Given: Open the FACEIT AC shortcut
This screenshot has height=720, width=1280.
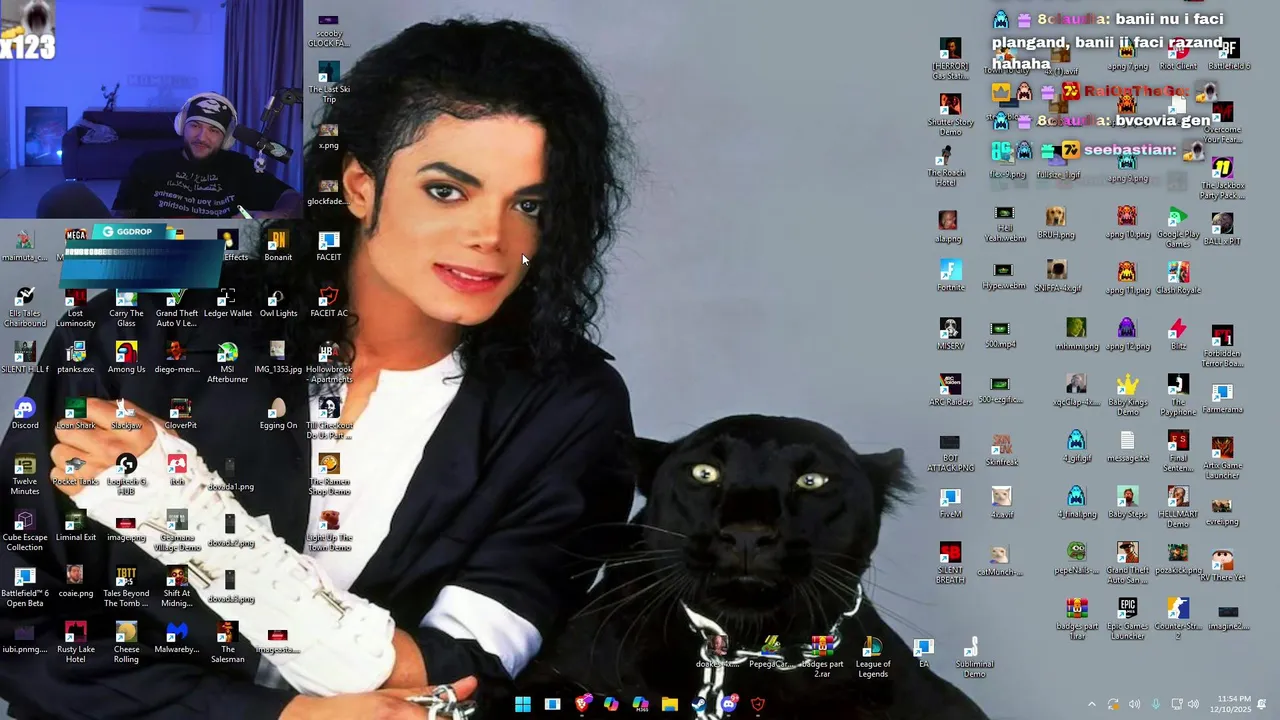Looking at the screenshot, I should (x=329, y=303).
